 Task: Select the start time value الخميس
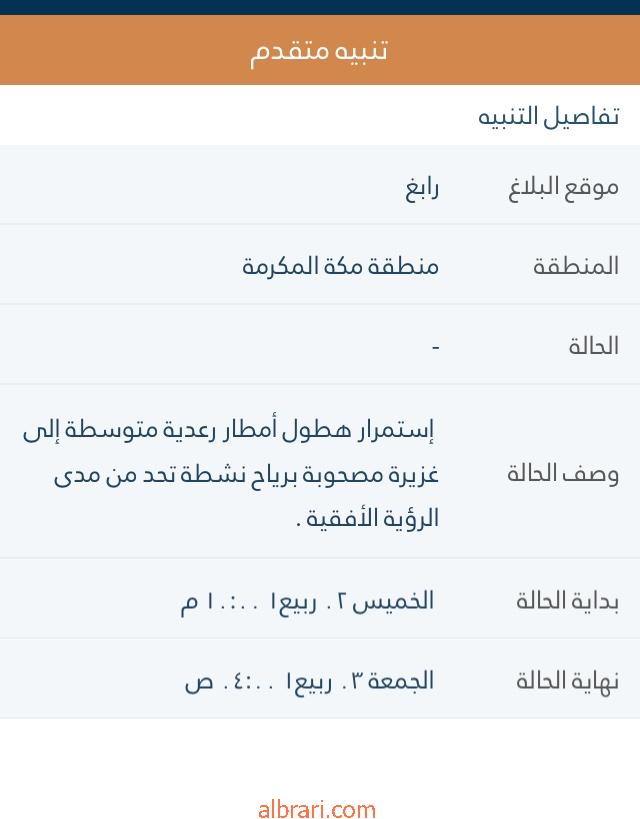tap(307, 601)
